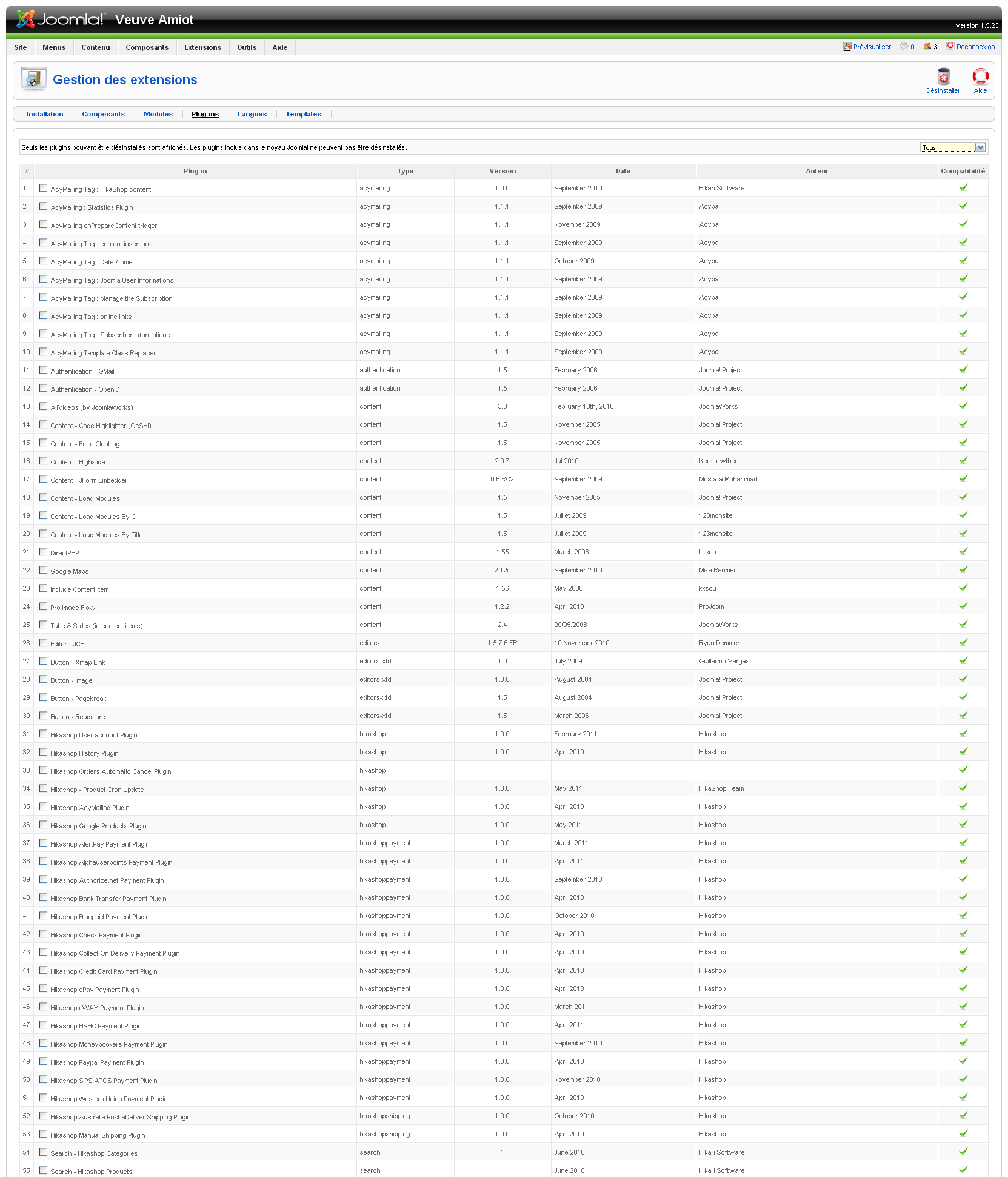This screenshot has height=1177, width=1008.
Task: Select checkbox for Button - Readmore
Action: pyautogui.click(x=43, y=716)
